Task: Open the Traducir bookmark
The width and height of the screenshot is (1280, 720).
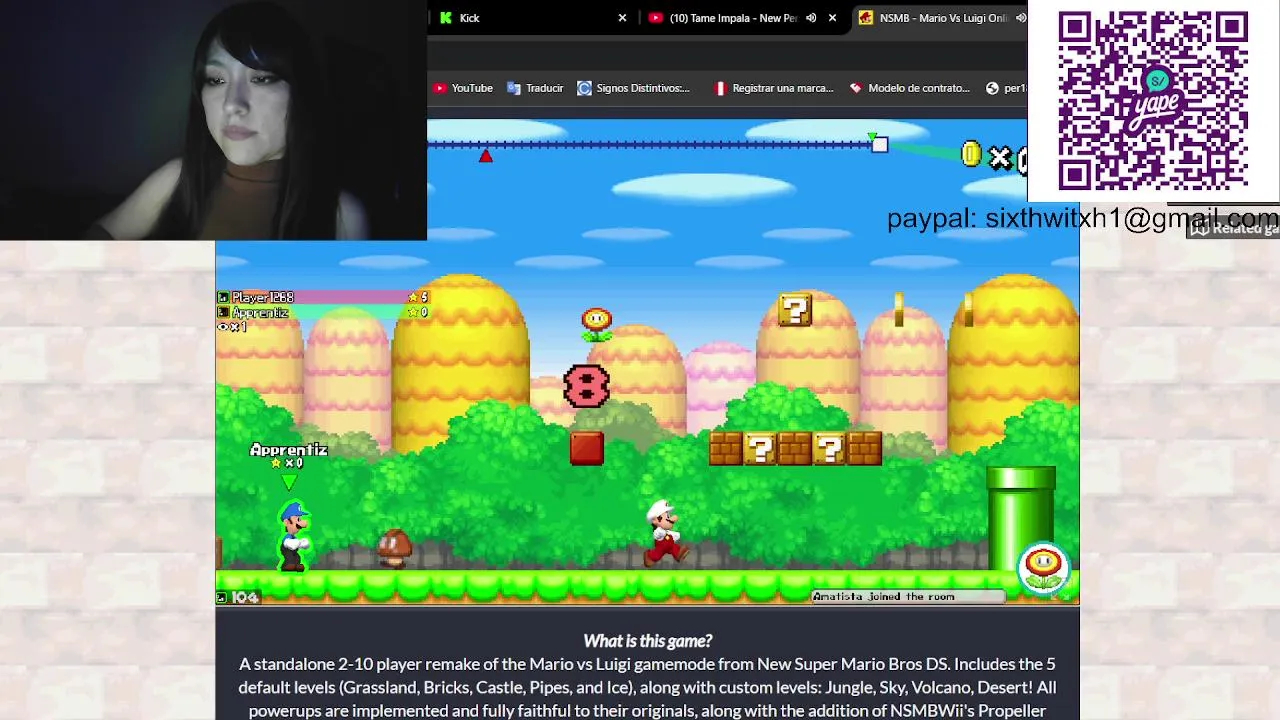Action: 535,88
